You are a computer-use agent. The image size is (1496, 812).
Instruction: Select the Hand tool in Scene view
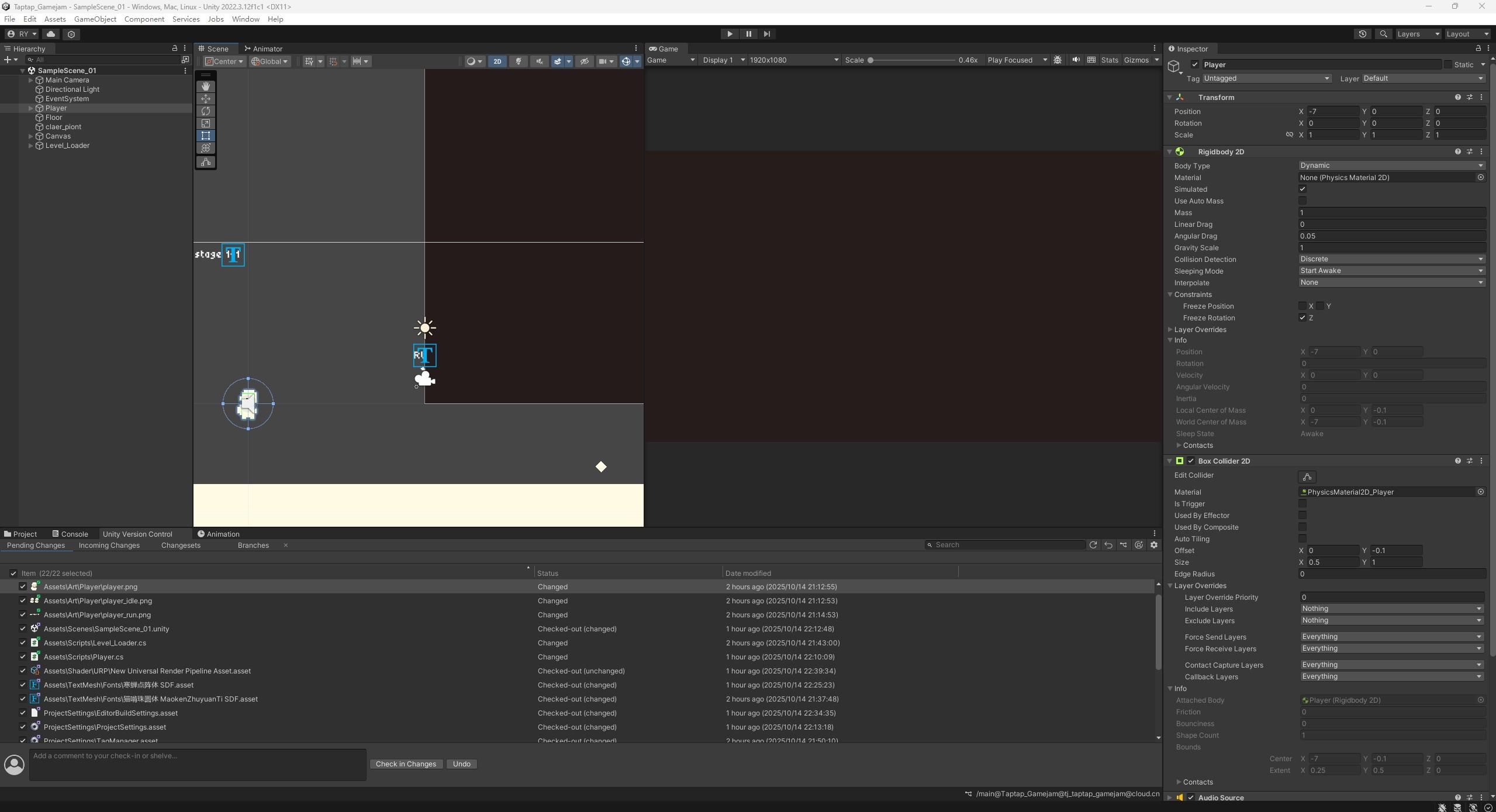(205, 86)
